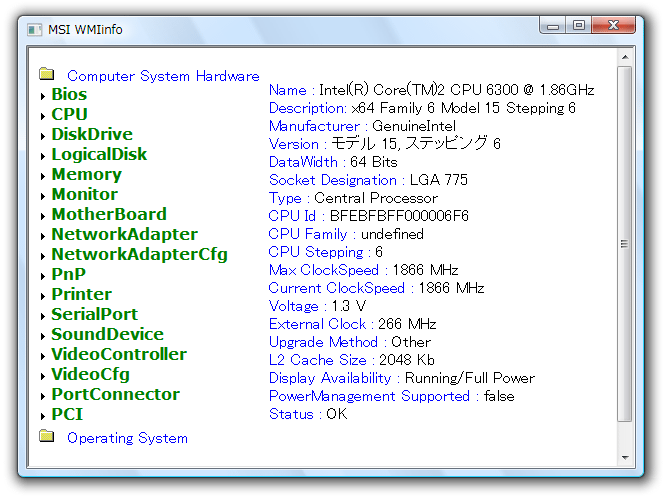Show Monitor information
665x498 pixels.
[x=84, y=195]
